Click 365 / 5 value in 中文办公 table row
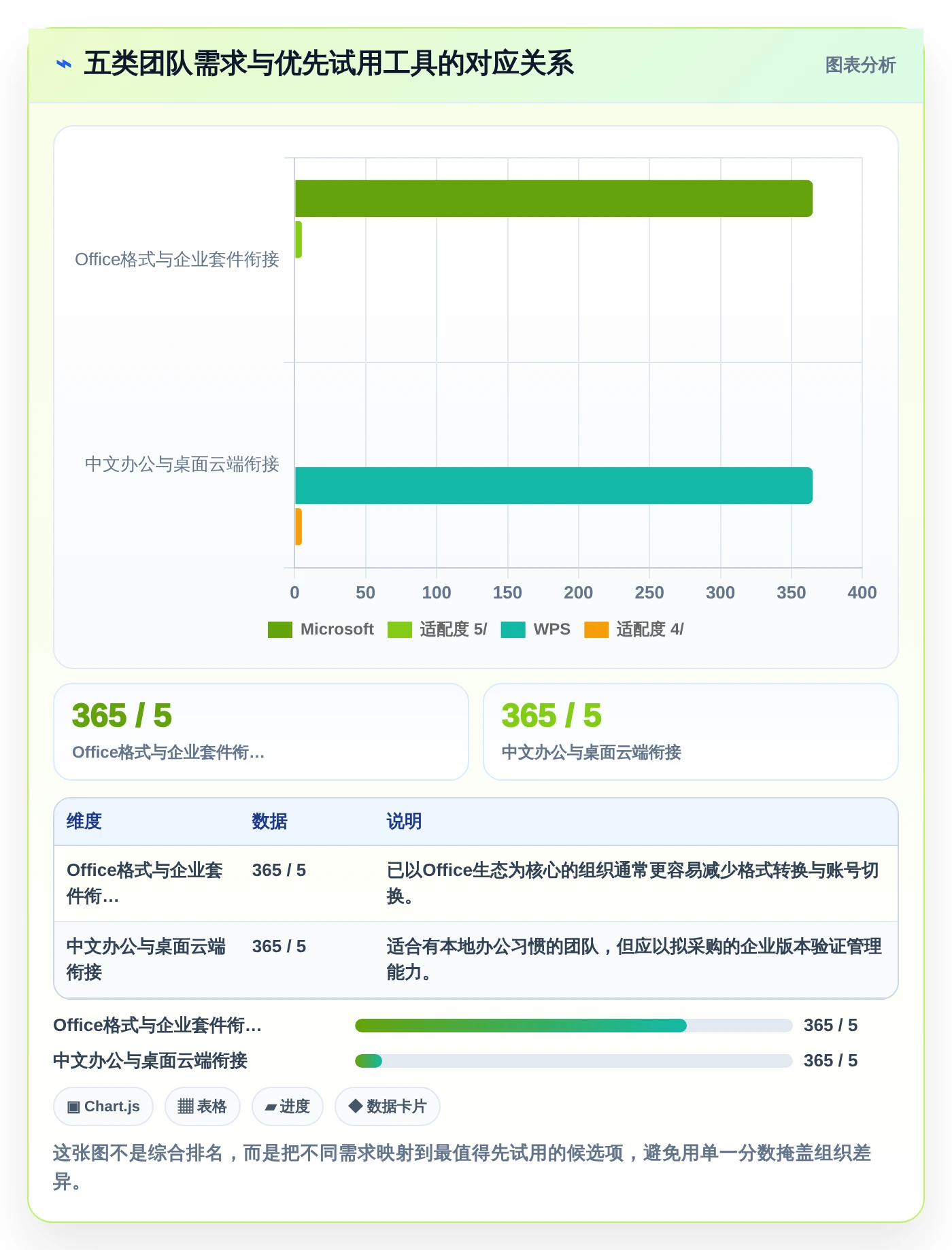Screen dimensions: 952x1250 coord(279,947)
